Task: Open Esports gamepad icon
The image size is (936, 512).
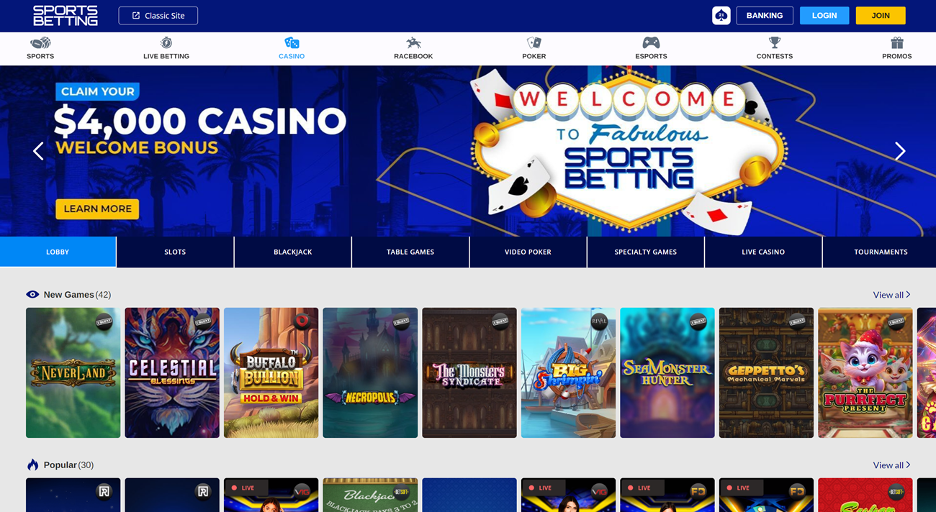Action: pos(651,43)
